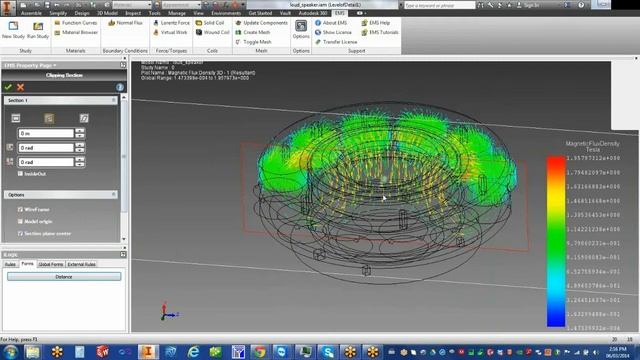Run the study using Run Study

38,27
